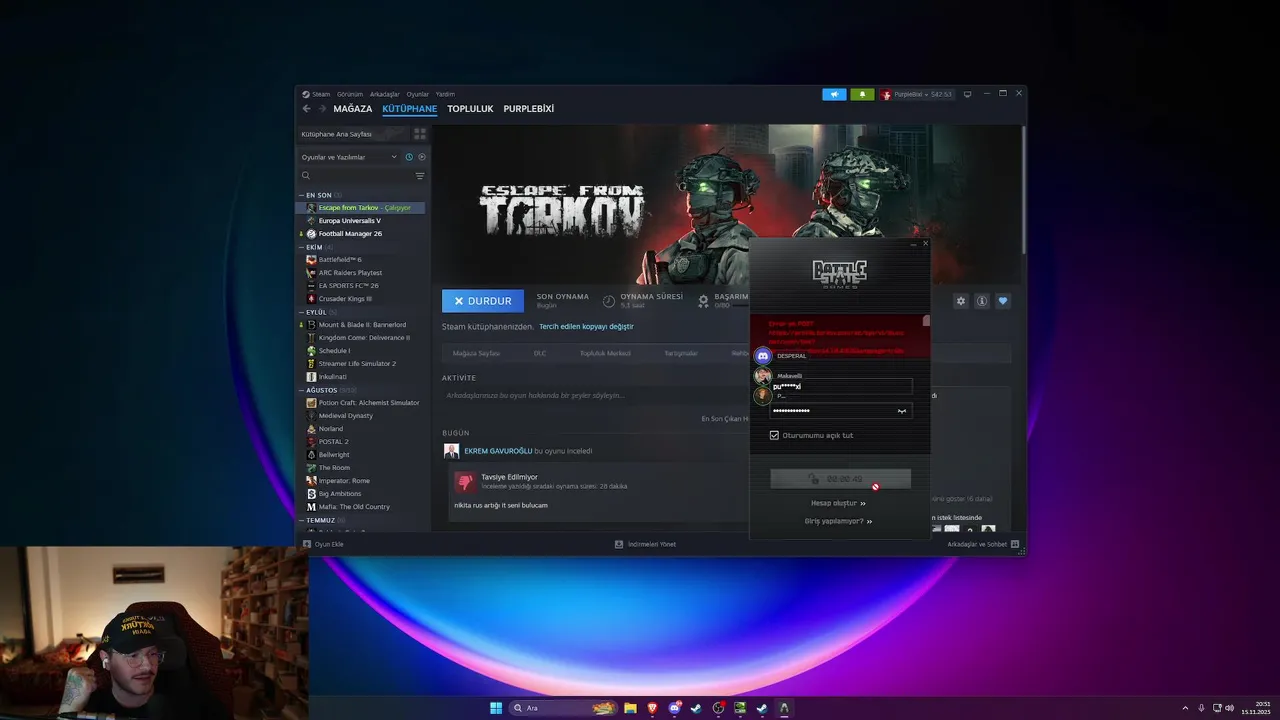Open PURPLEBİXİ profile tab
Screen dimensions: 1280x720
pos(528,109)
